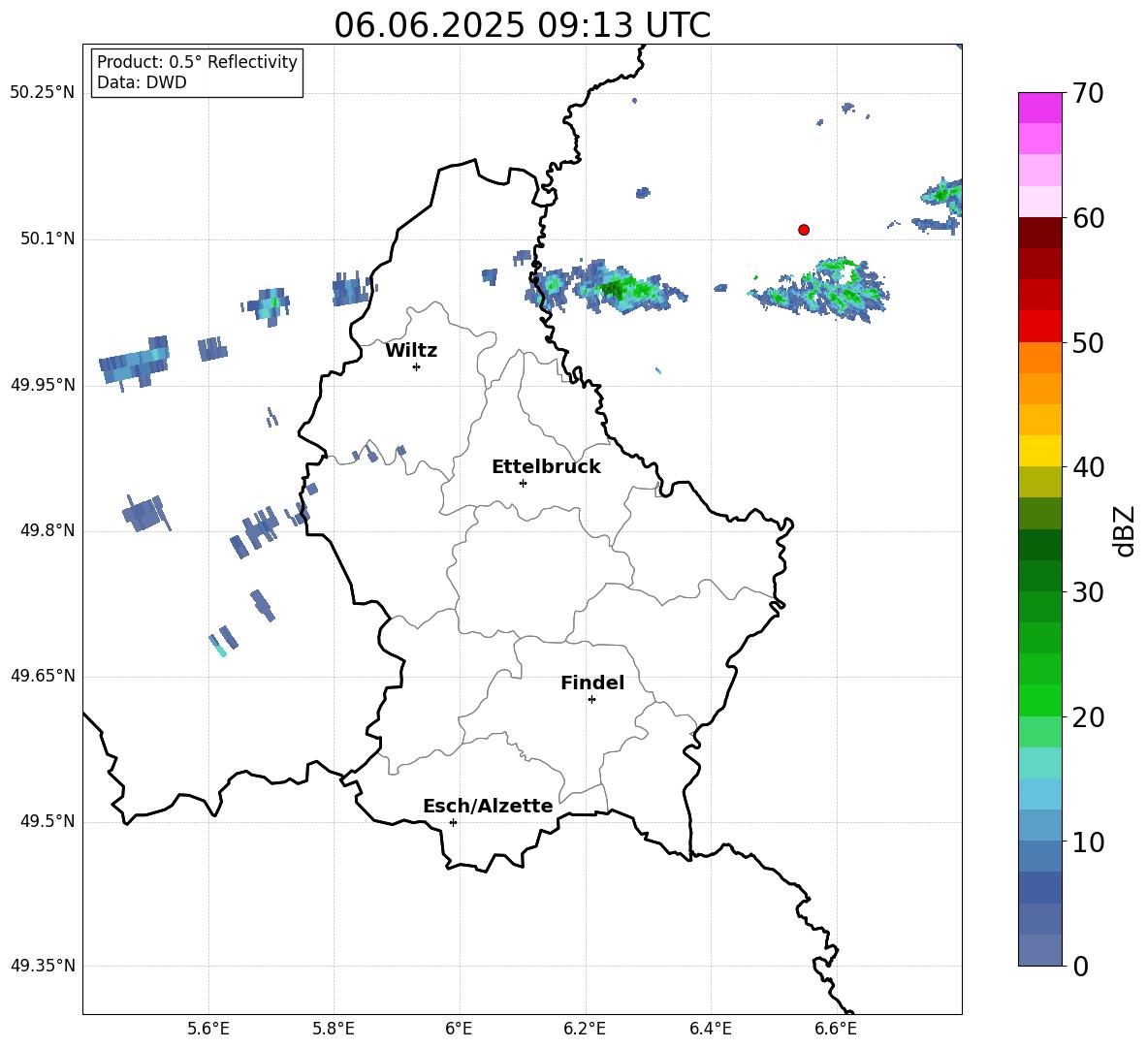
Task: Click the dark green swatch above 30 dBZ
Action: tap(1039, 576)
